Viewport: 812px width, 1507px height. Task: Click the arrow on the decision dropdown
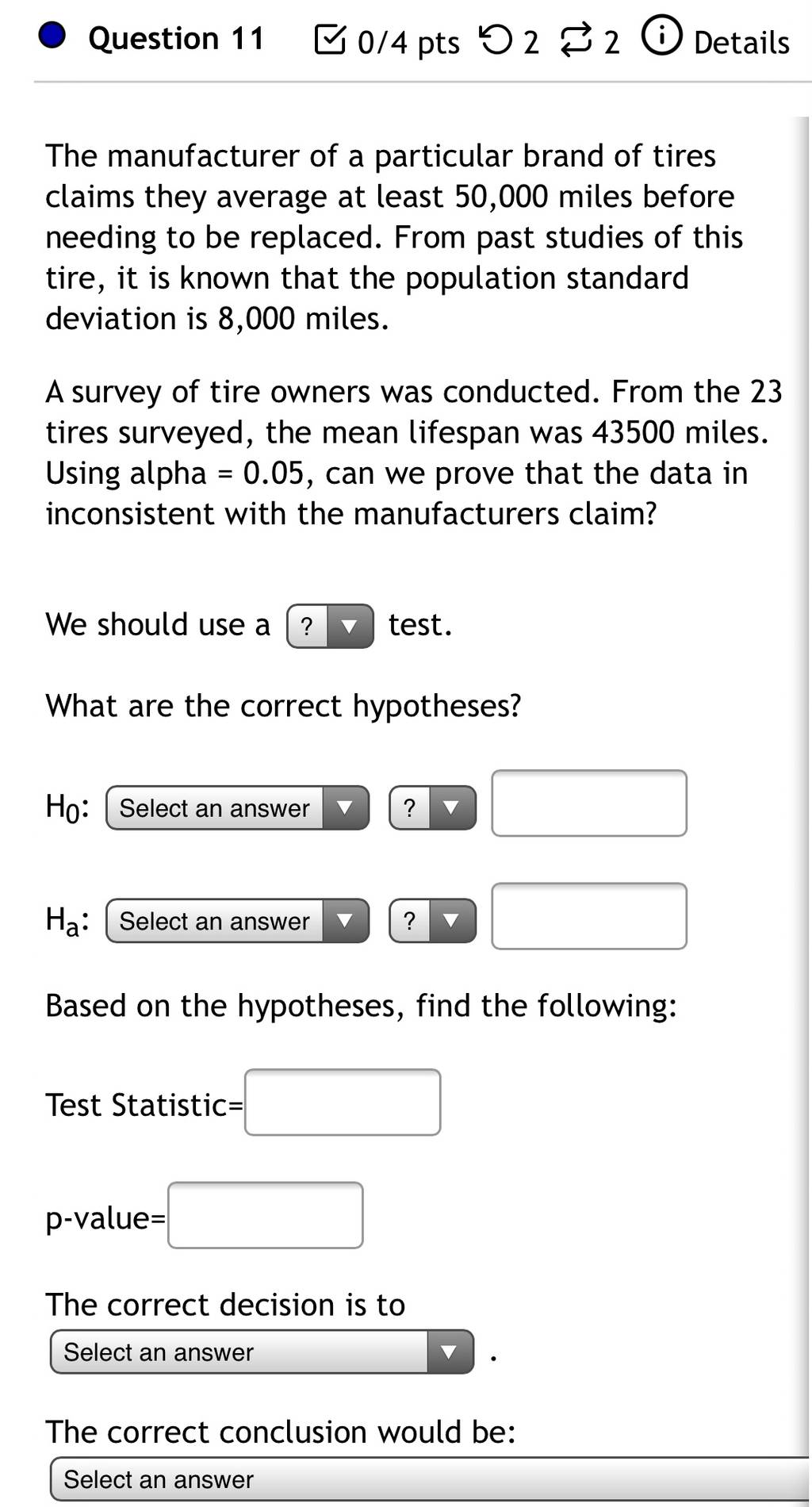(450, 1352)
